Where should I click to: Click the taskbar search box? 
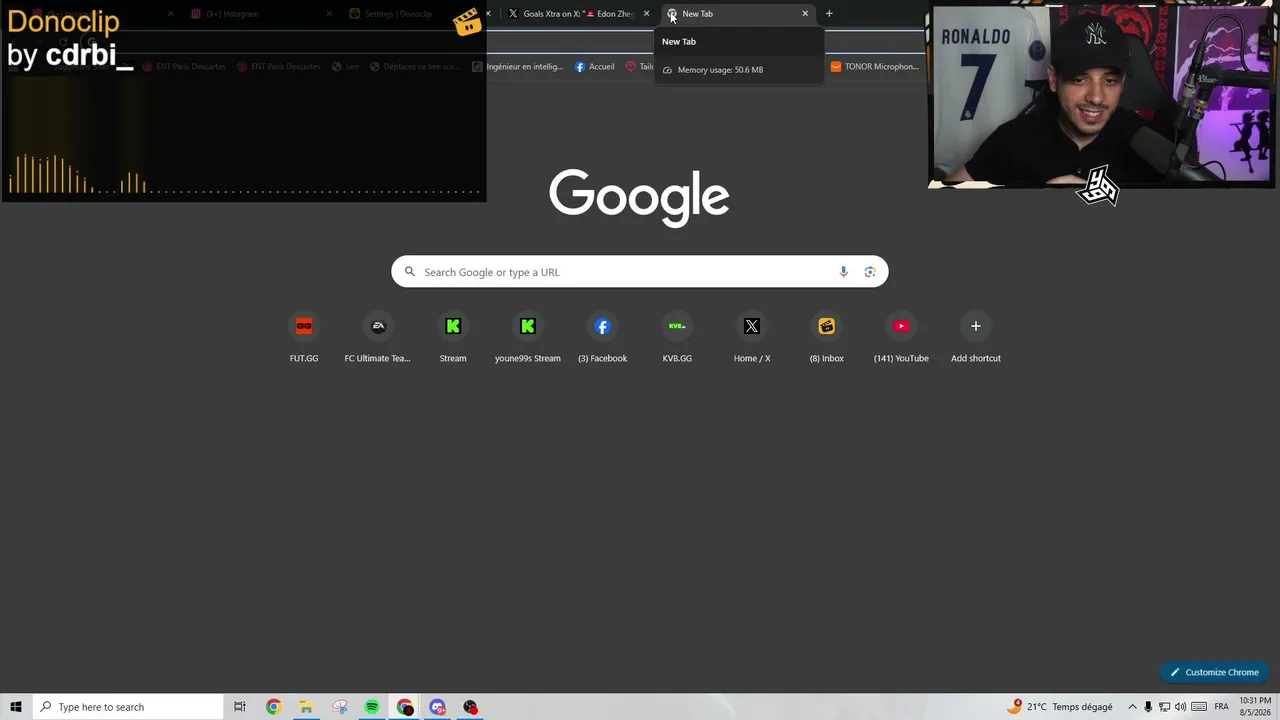coord(127,707)
